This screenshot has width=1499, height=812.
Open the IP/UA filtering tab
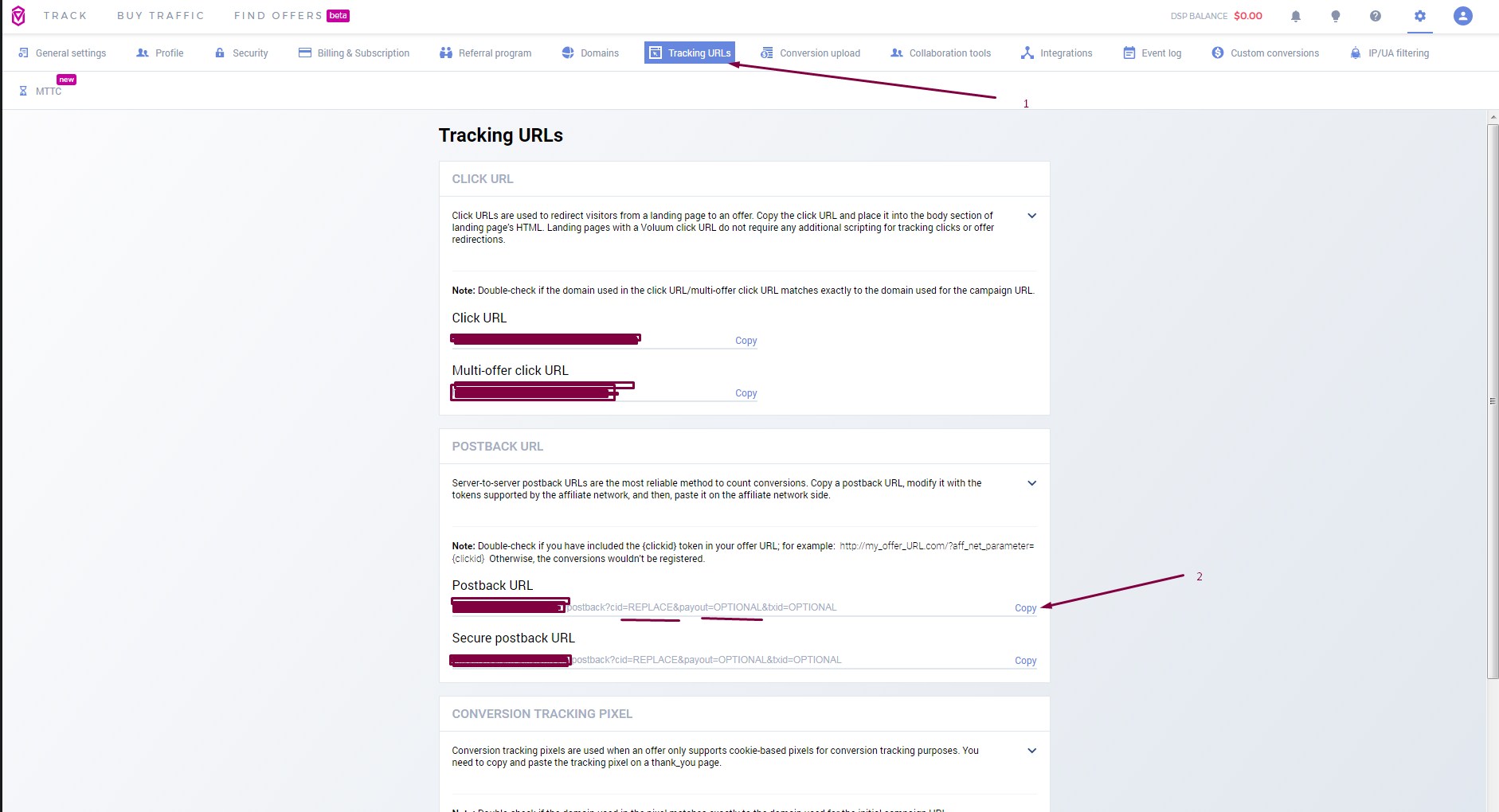(1390, 53)
